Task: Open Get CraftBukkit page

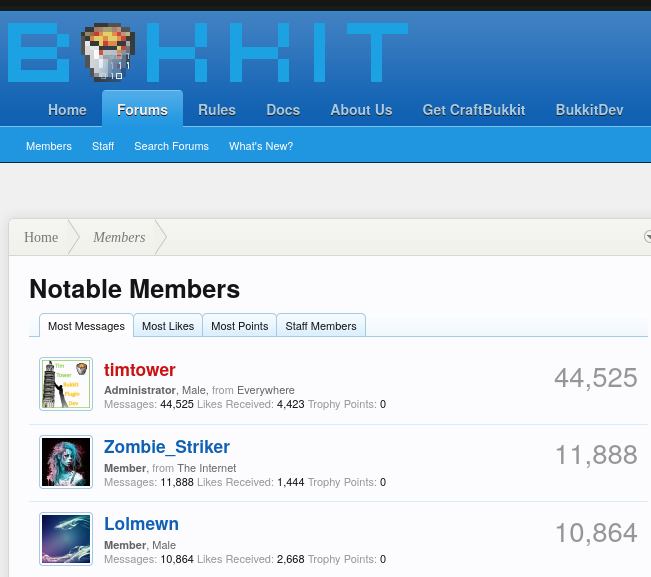Action: click(x=474, y=110)
